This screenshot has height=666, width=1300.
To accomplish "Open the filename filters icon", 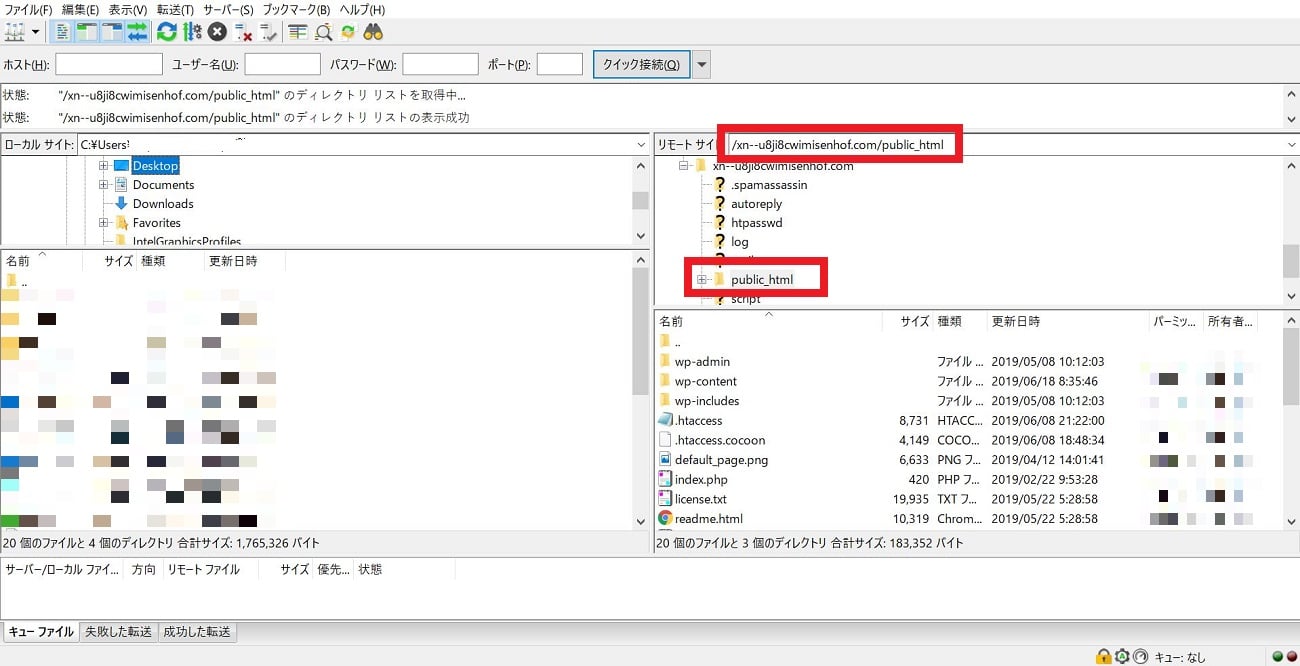I will [297, 32].
